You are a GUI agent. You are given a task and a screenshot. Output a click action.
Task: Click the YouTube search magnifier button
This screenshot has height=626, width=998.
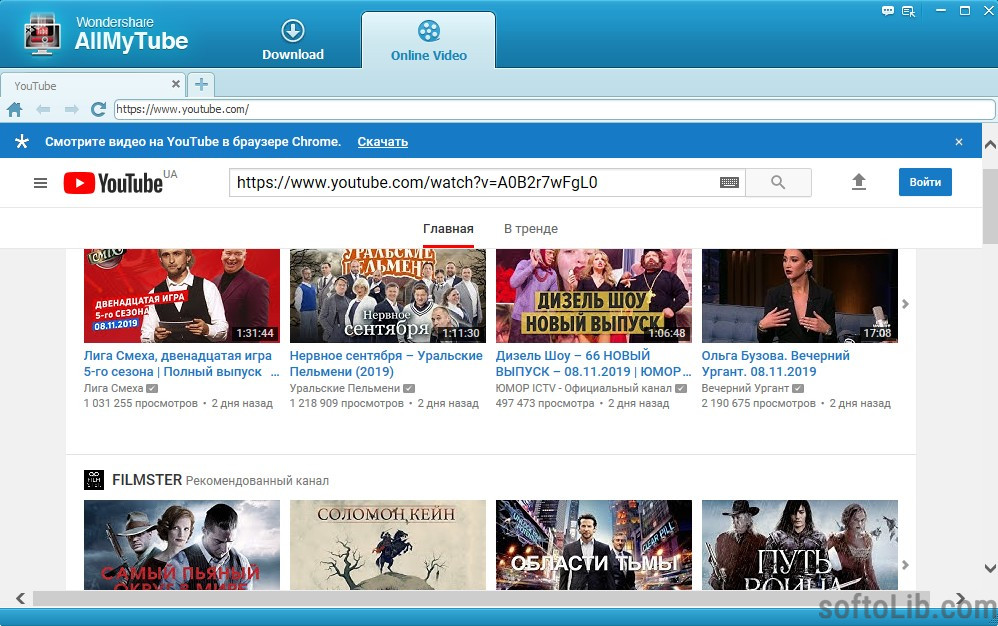tap(778, 183)
